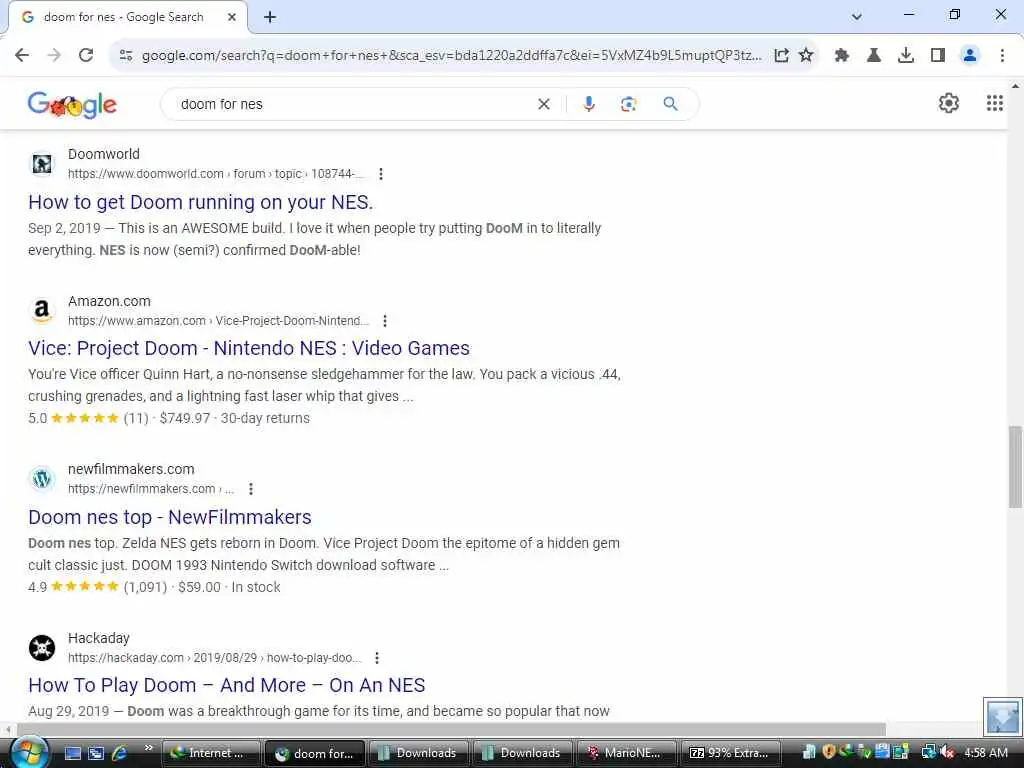Open more options for Amazon.com result
1024x768 pixels.
pyautogui.click(x=385, y=321)
